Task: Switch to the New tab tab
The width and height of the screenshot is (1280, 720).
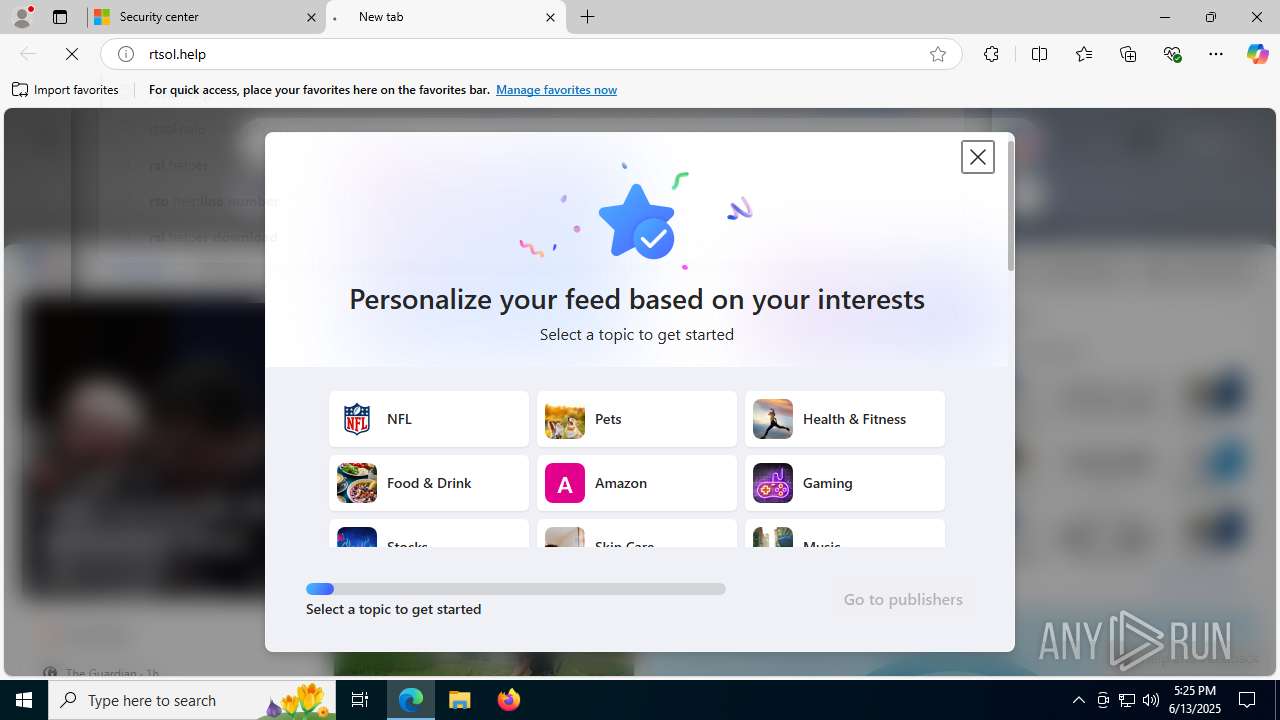Action: tap(445, 17)
